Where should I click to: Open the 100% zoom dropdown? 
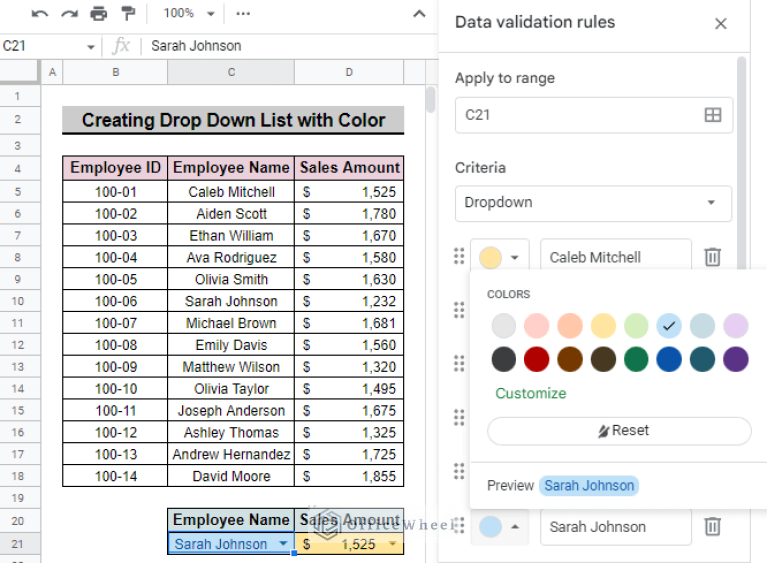tap(190, 13)
